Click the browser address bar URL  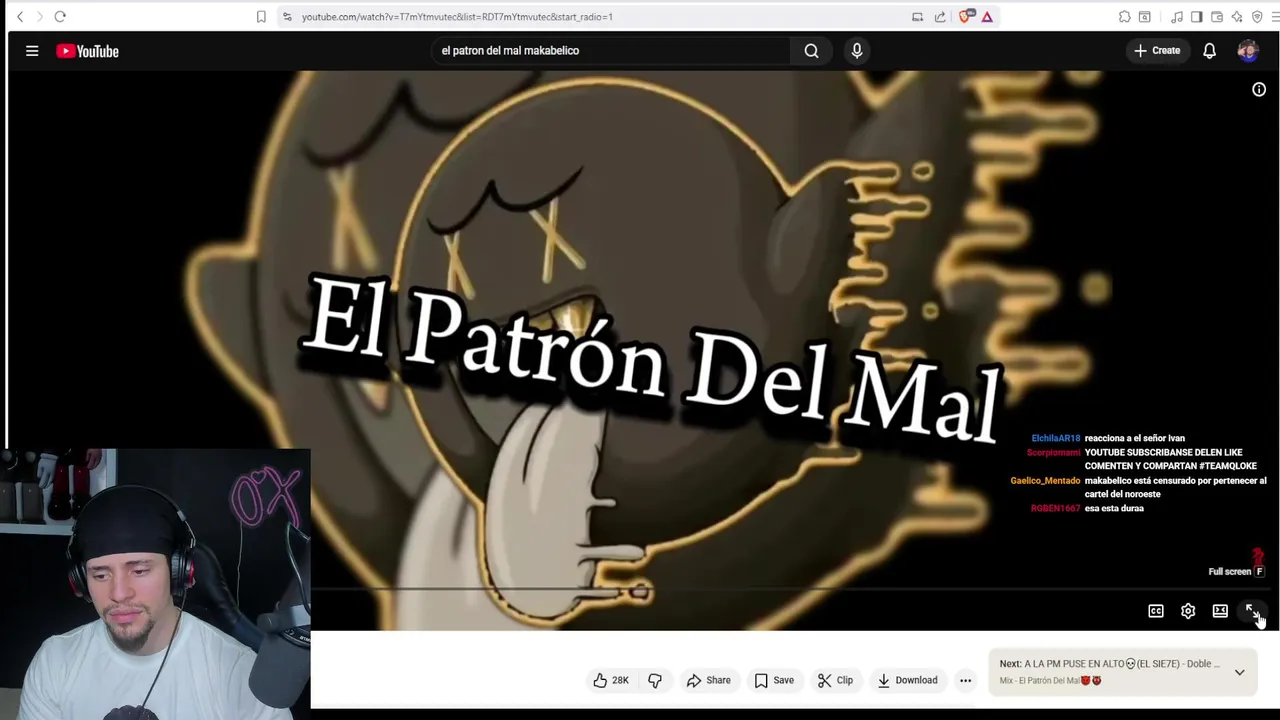(457, 17)
